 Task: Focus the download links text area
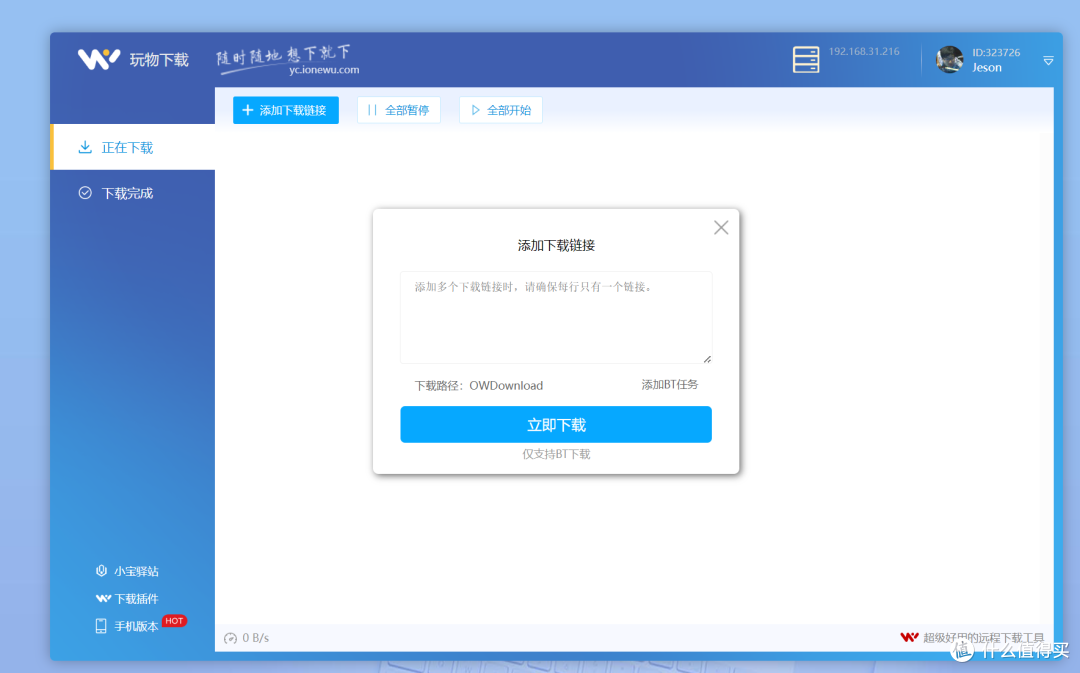click(556, 317)
